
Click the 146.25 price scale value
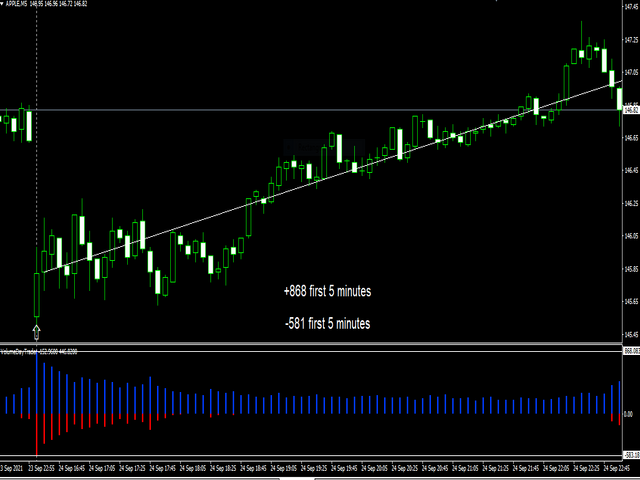631,203
